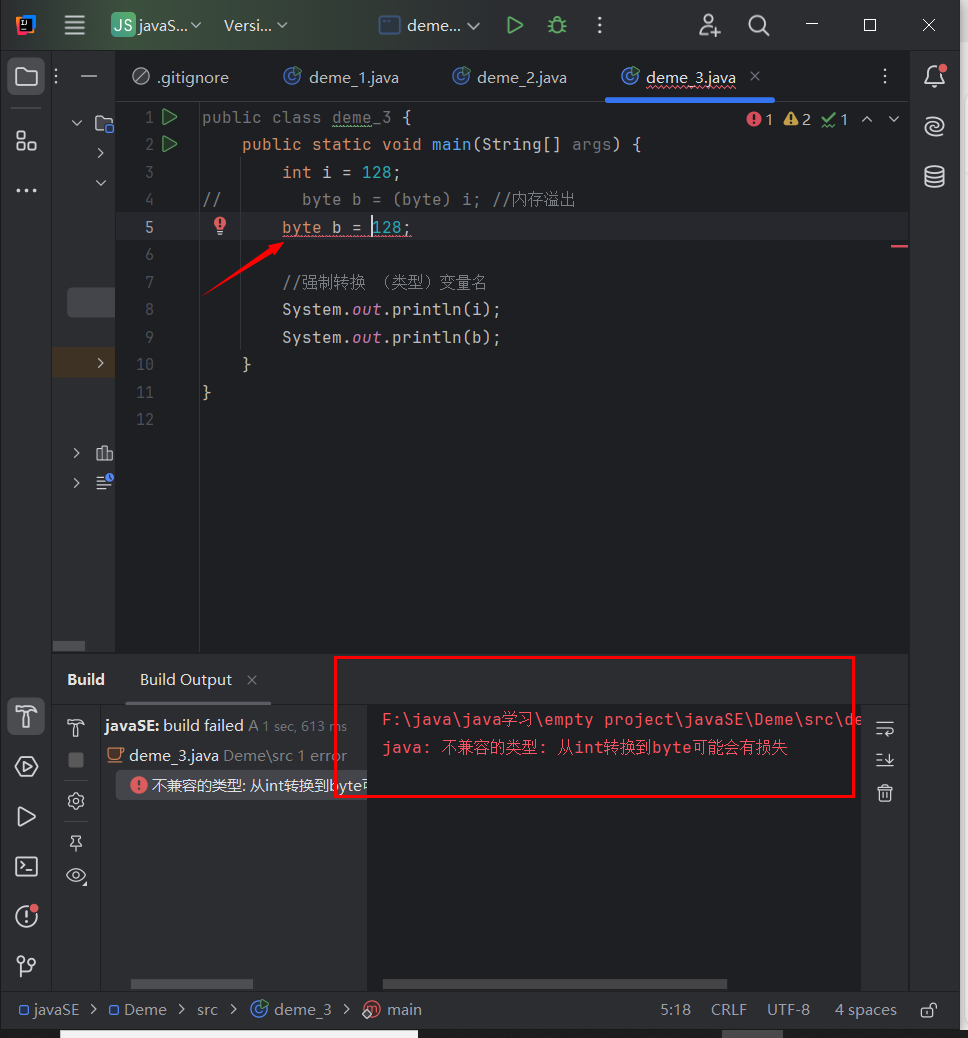Open Problems tool window icon
The height and width of the screenshot is (1038, 968).
(26, 916)
